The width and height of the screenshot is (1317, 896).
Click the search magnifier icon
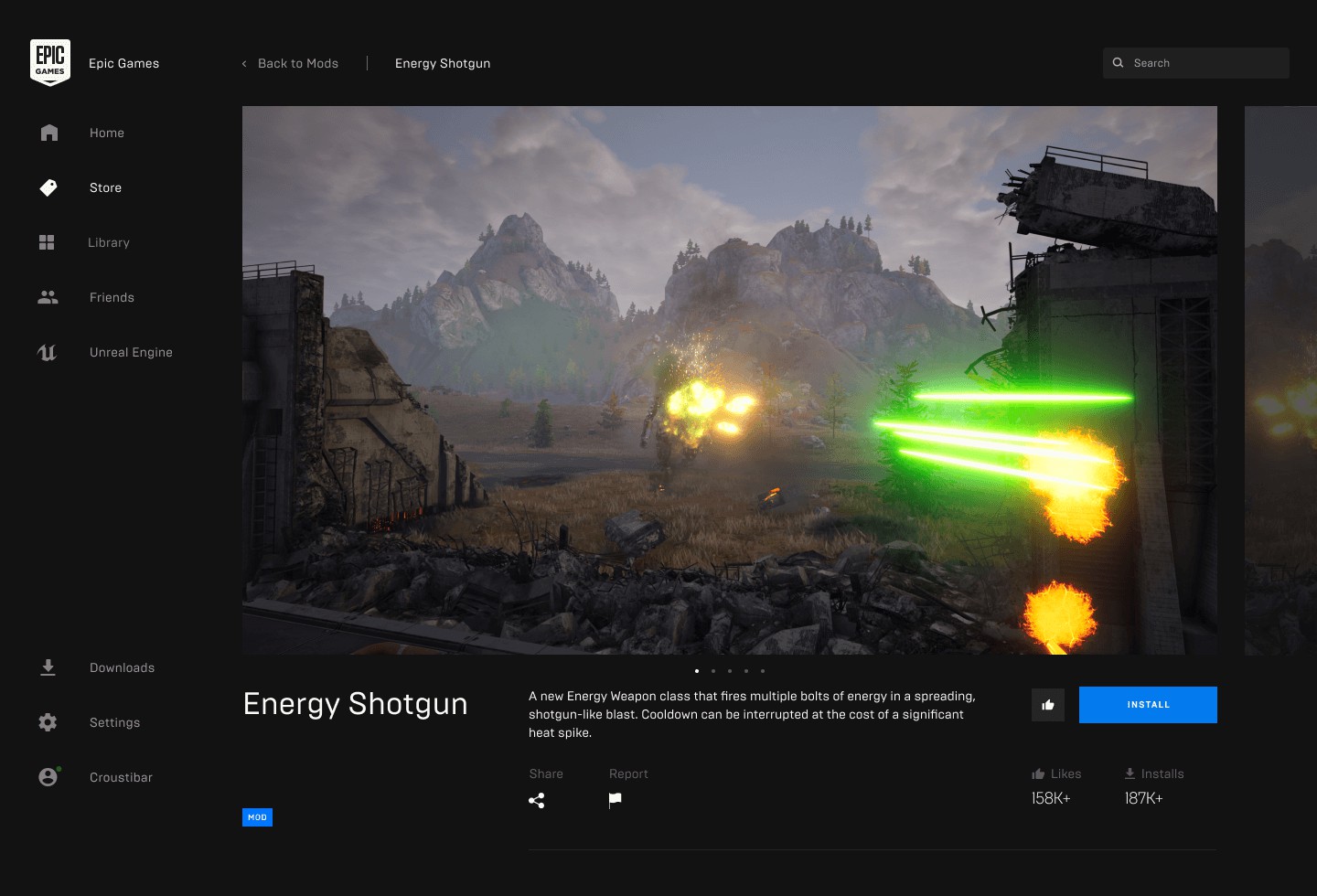pyautogui.click(x=1118, y=62)
